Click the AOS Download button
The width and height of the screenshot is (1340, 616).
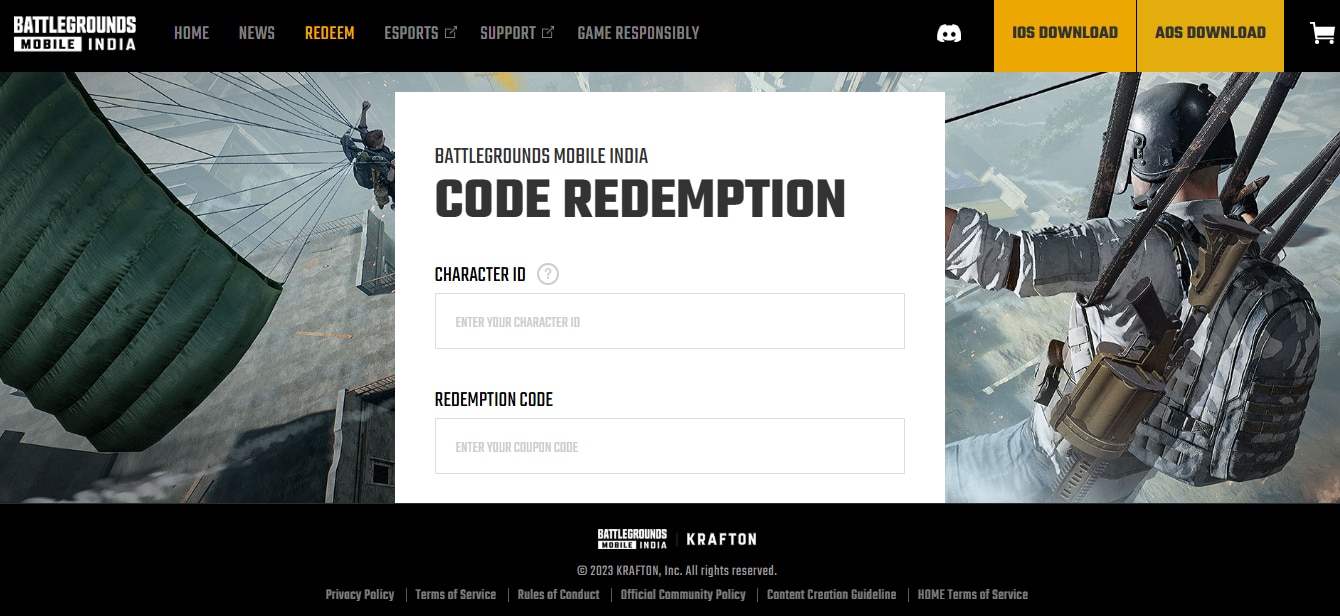1210,36
